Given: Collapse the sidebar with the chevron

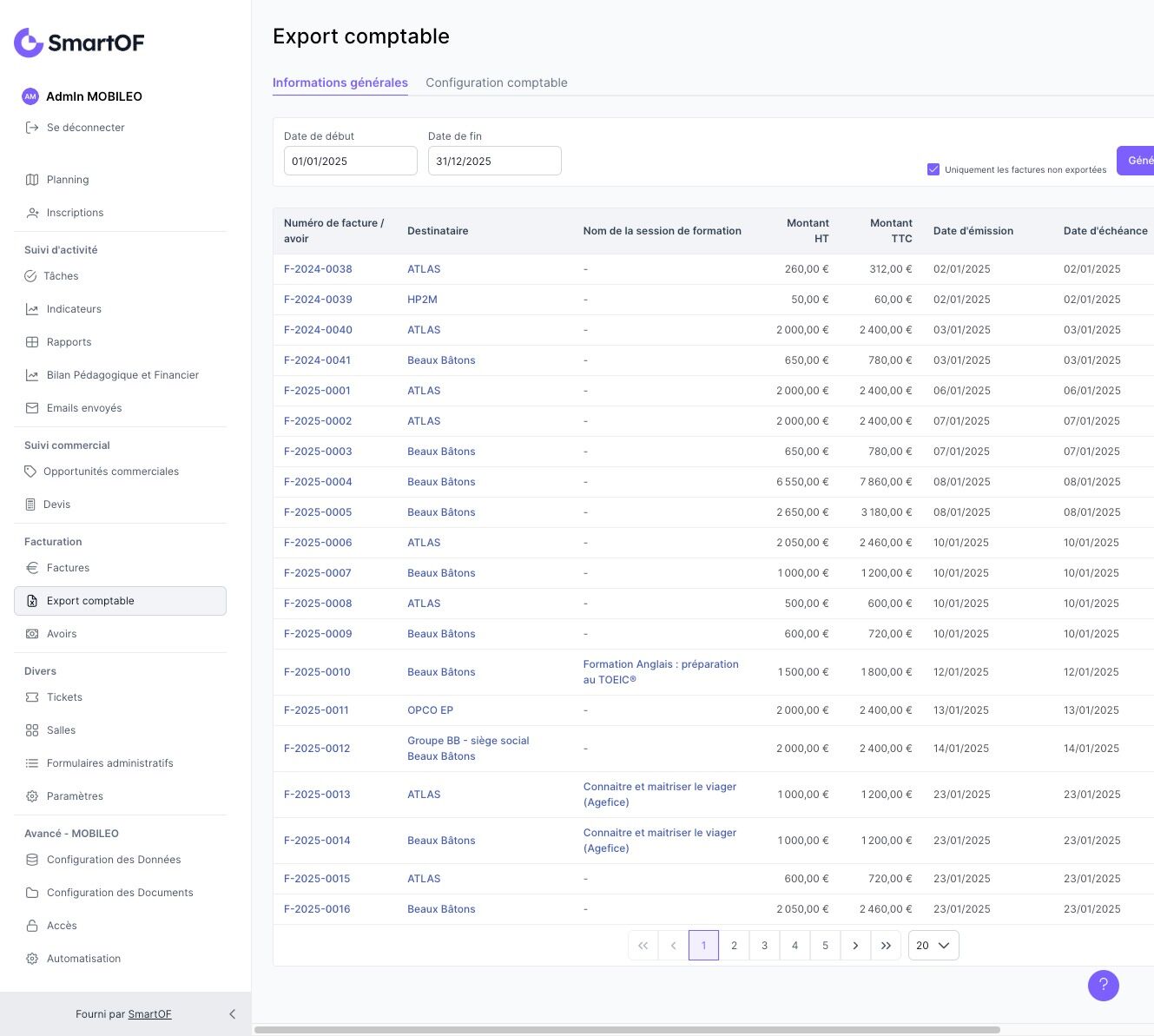Looking at the screenshot, I should [x=232, y=1014].
